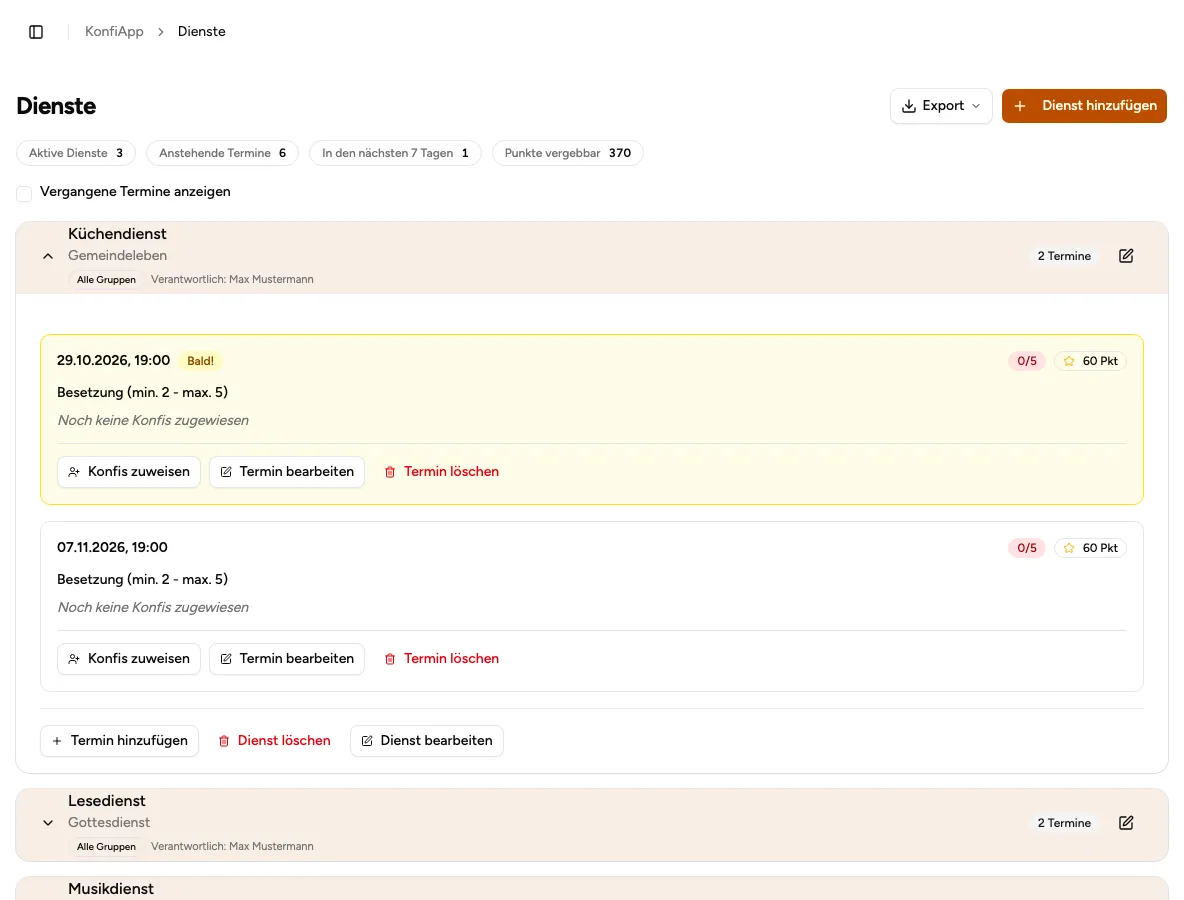1184x900 pixels.
Task: Click the Küchendienst section title
Action: click(117, 234)
